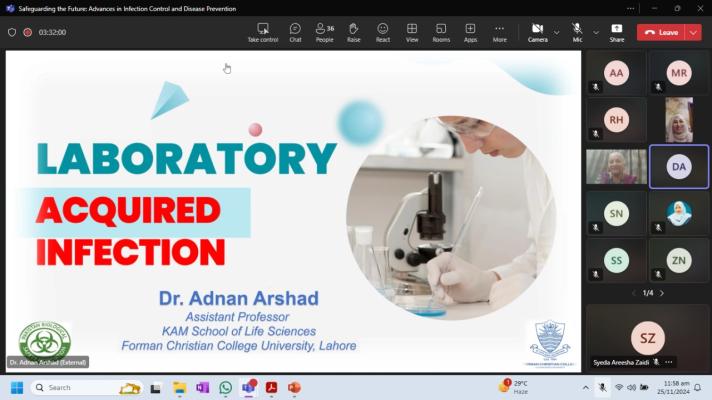Screen dimensions: 712x400
Task: Unmute the Mic
Action: pos(577,31)
